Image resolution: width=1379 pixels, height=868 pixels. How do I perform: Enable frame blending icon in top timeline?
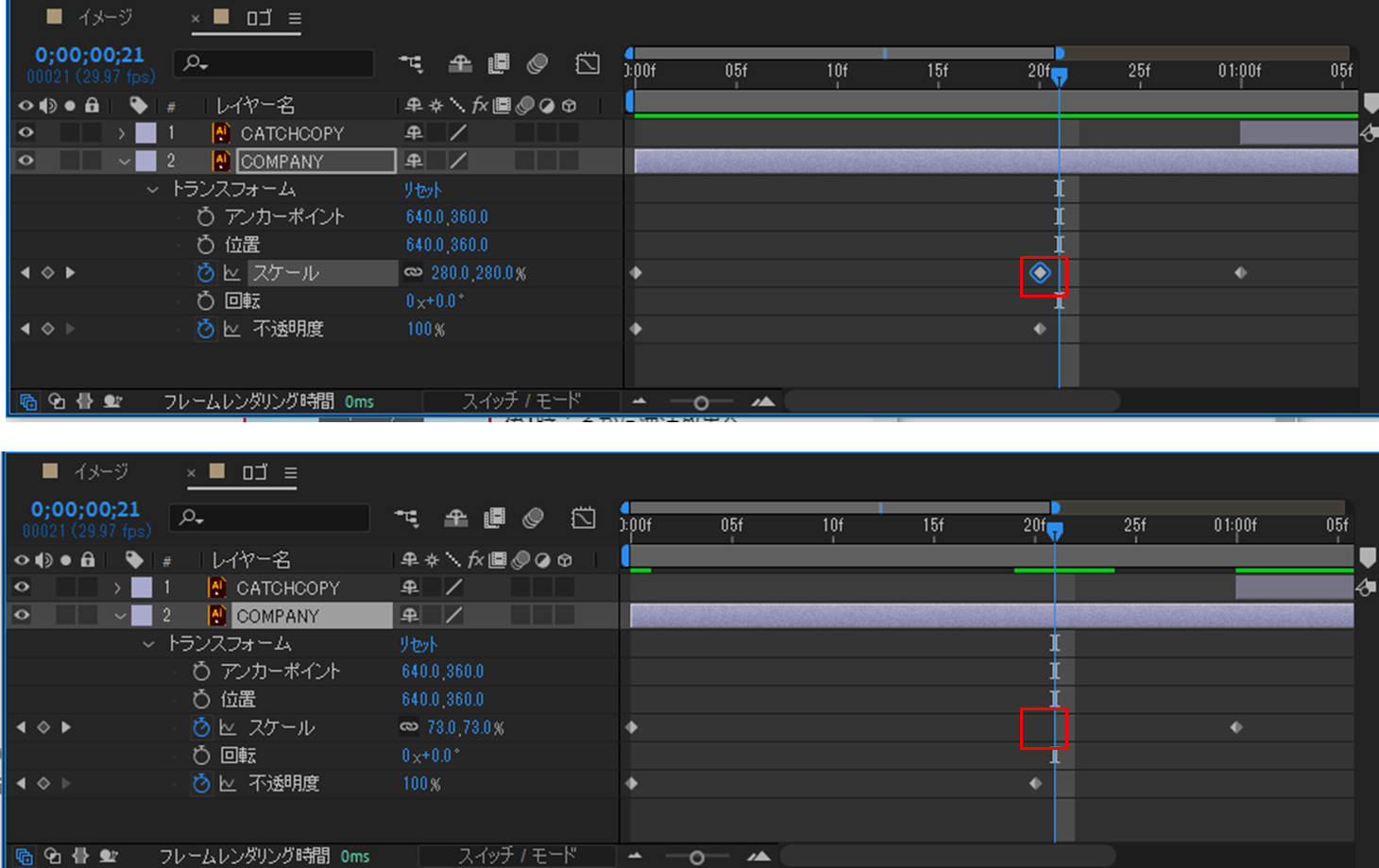(499, 63)
